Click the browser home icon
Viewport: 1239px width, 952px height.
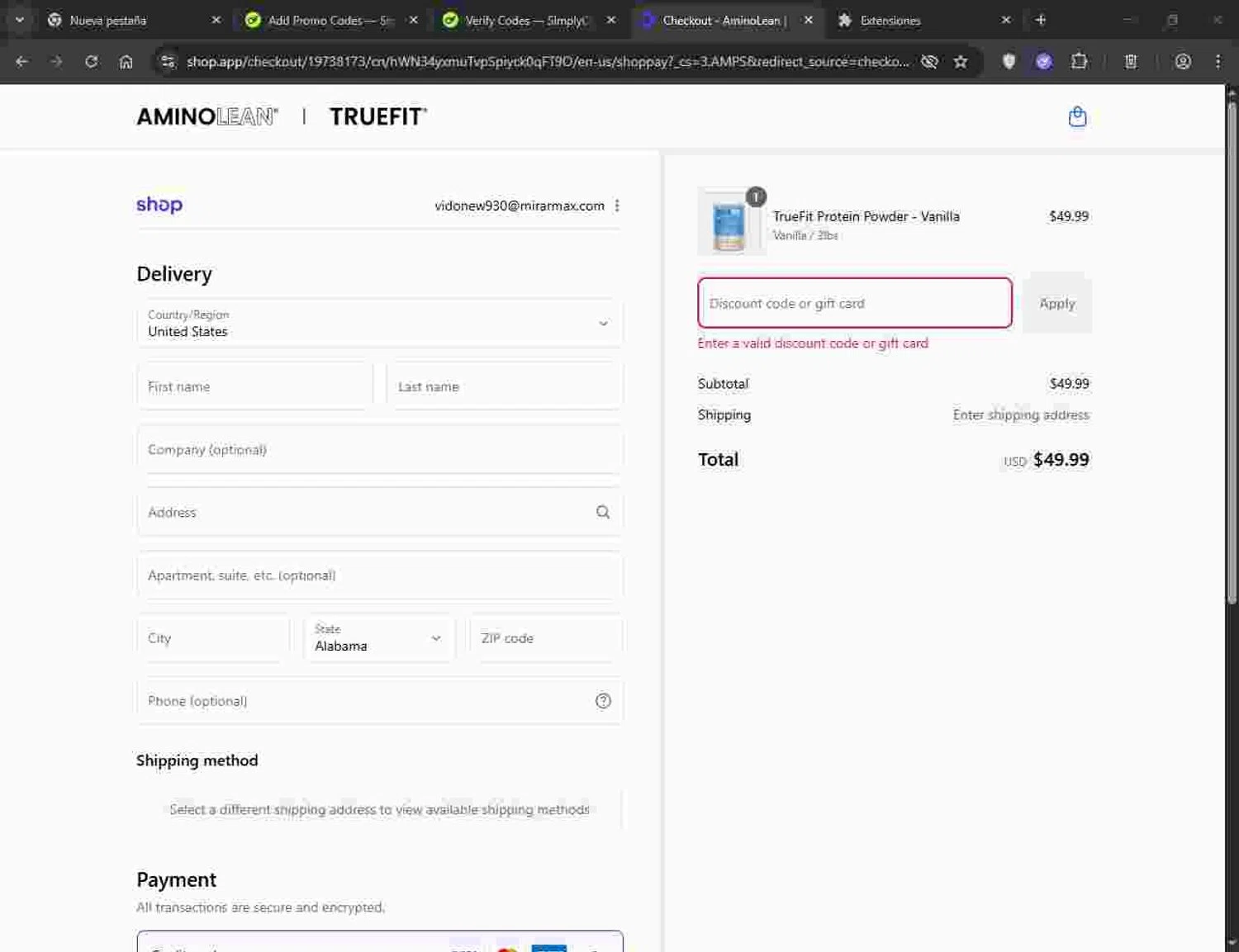pyautogui.click(x=126, y=61)
